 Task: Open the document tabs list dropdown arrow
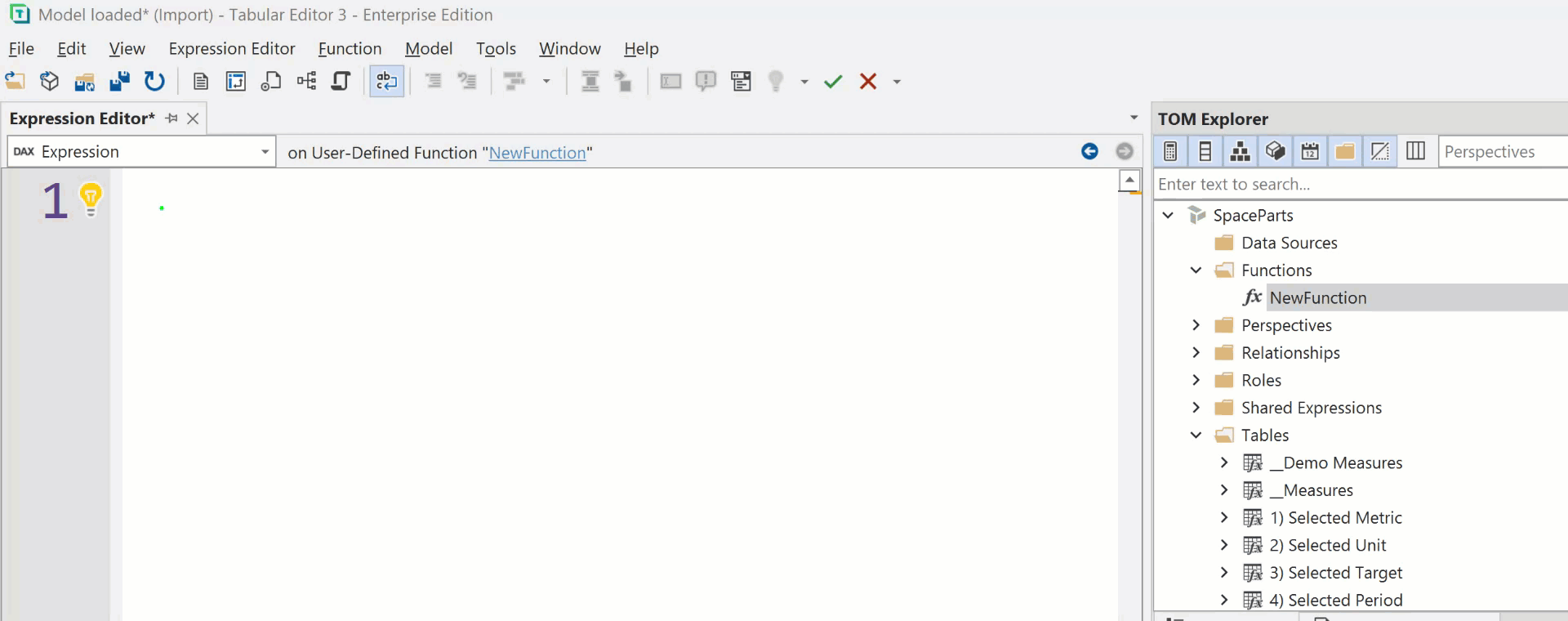tap(1134, 118)
